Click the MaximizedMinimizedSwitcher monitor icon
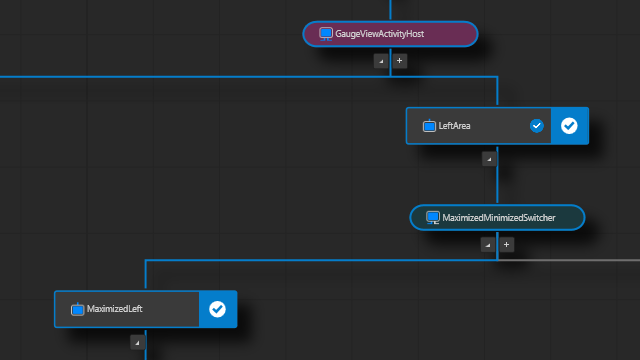The width and height of the screenshot is (640, 360). click(433, 218)
